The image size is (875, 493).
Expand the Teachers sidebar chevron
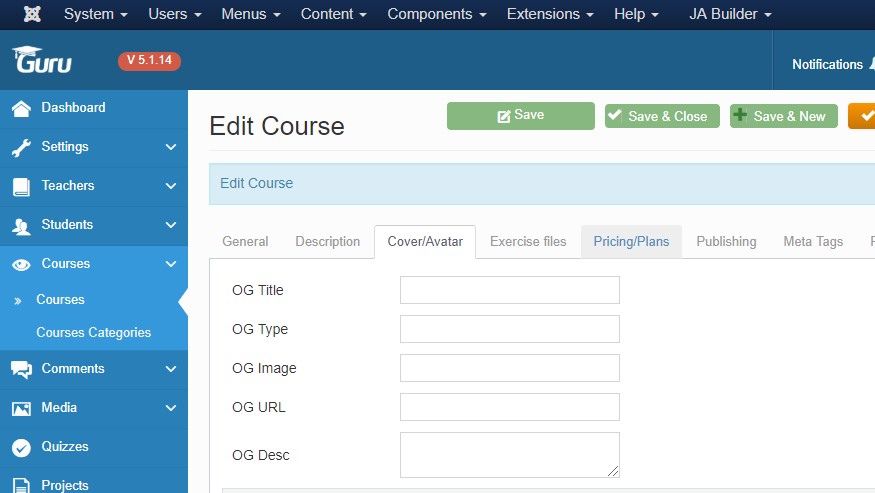click(x=171, y=186)
